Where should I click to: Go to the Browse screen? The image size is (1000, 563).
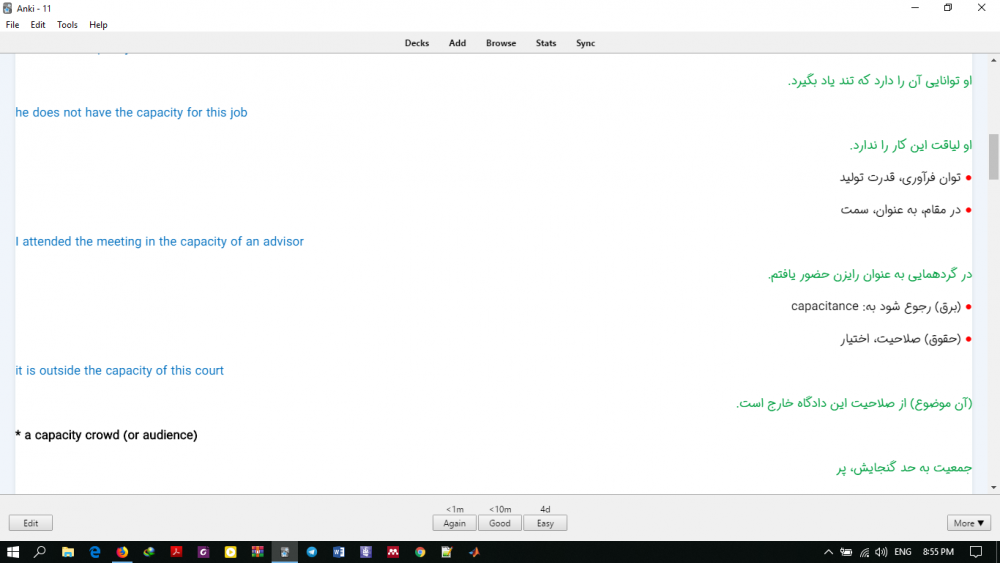[501, 43]
